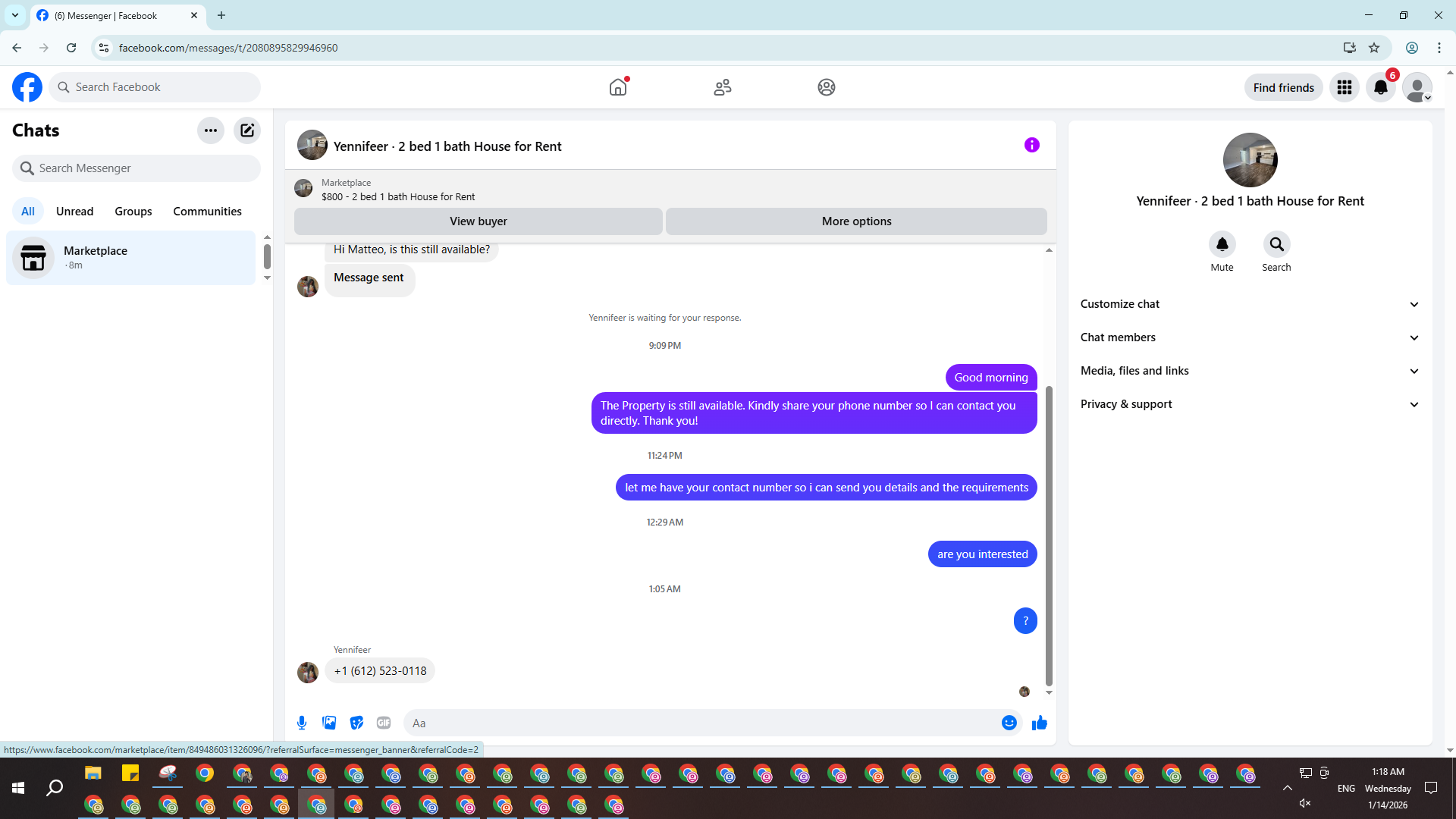Switch to Unread chats tab
1456x819 pixels.
click(x=74, y=212)
